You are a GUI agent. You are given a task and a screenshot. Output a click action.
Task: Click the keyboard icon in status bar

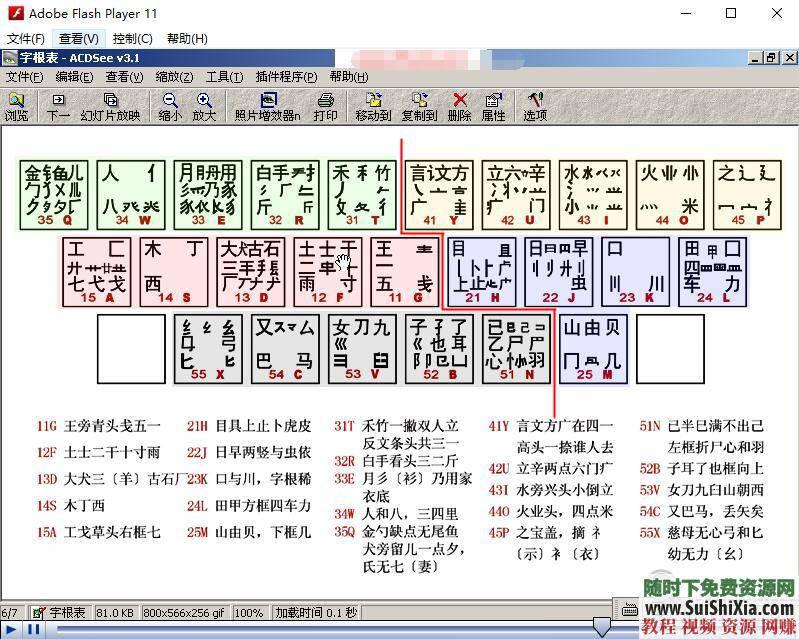tap(630, 609)
